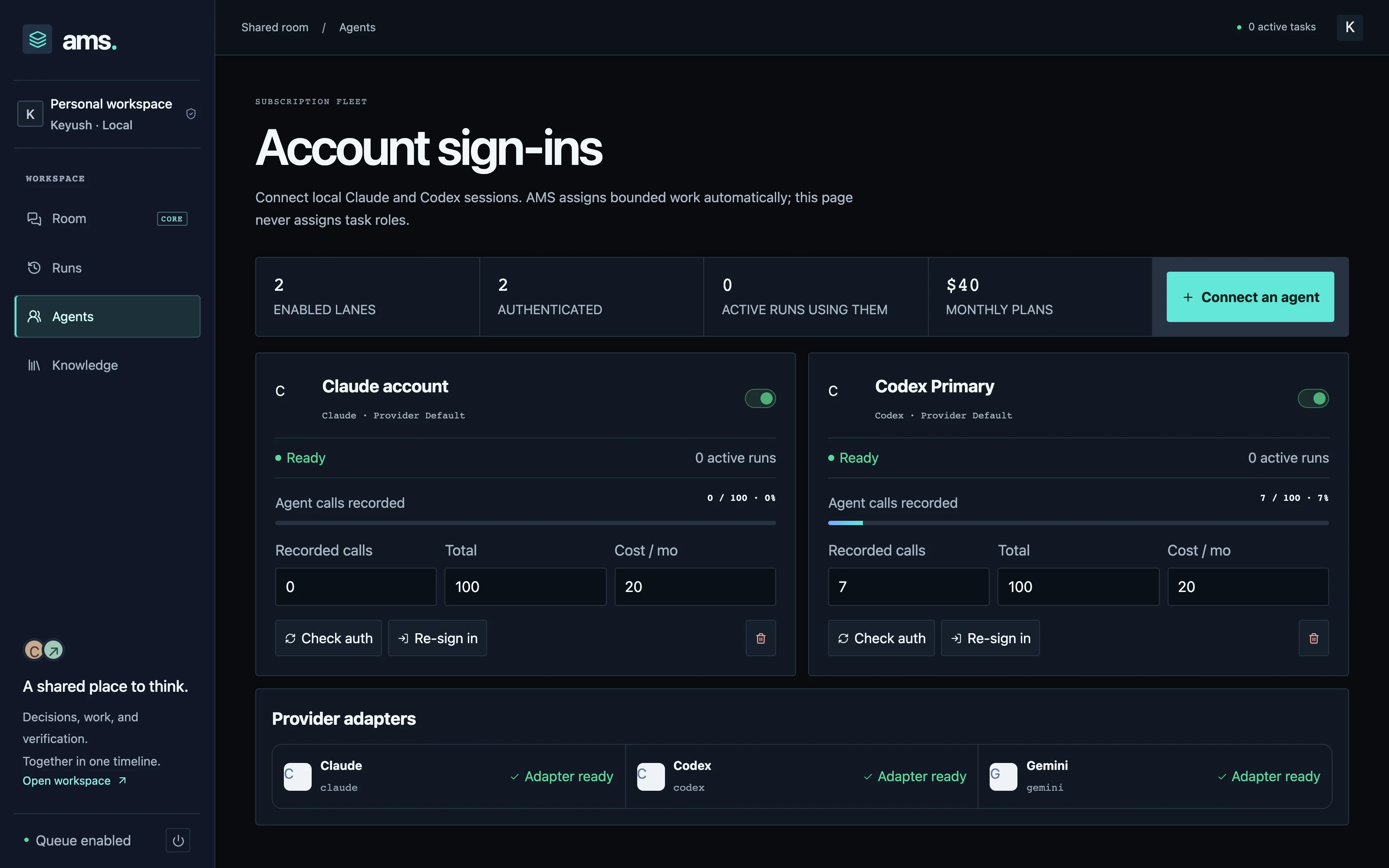
Task: Click the C avatar of Claude account card
Action: pos(280,391)
